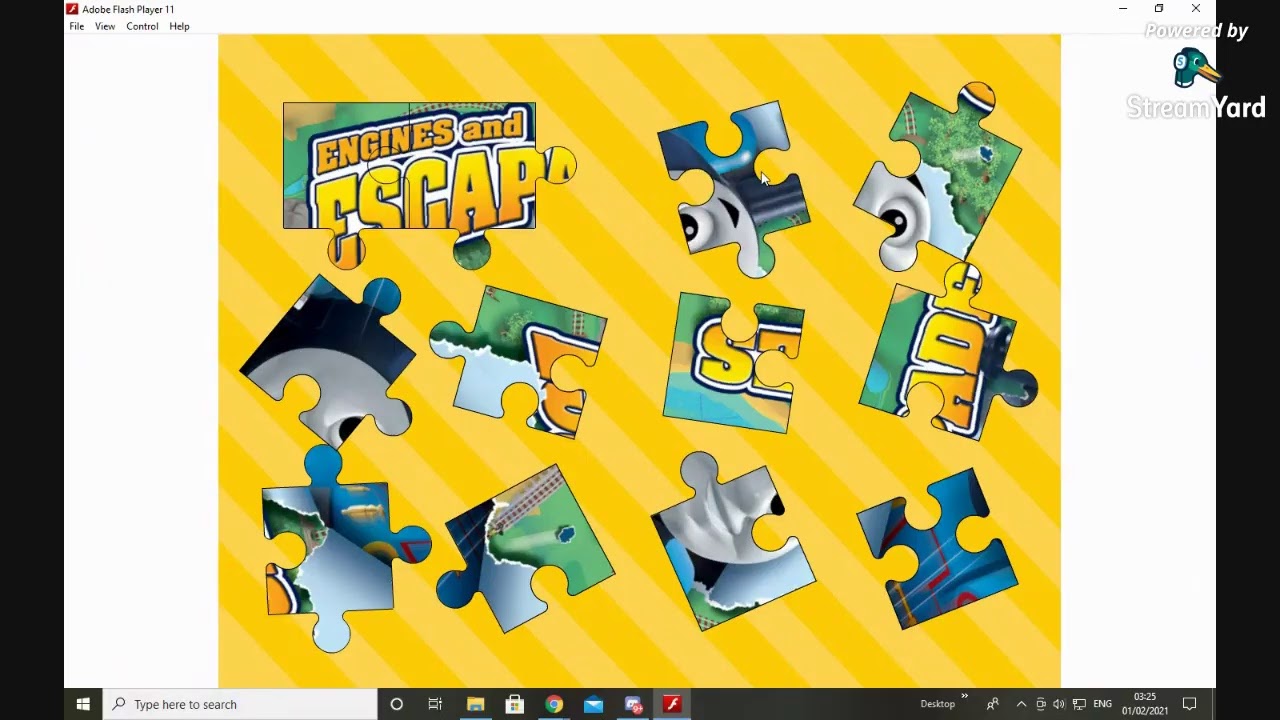Open the Action Center notifications icon
The image size is (1280, 720).
point(1190,704)
